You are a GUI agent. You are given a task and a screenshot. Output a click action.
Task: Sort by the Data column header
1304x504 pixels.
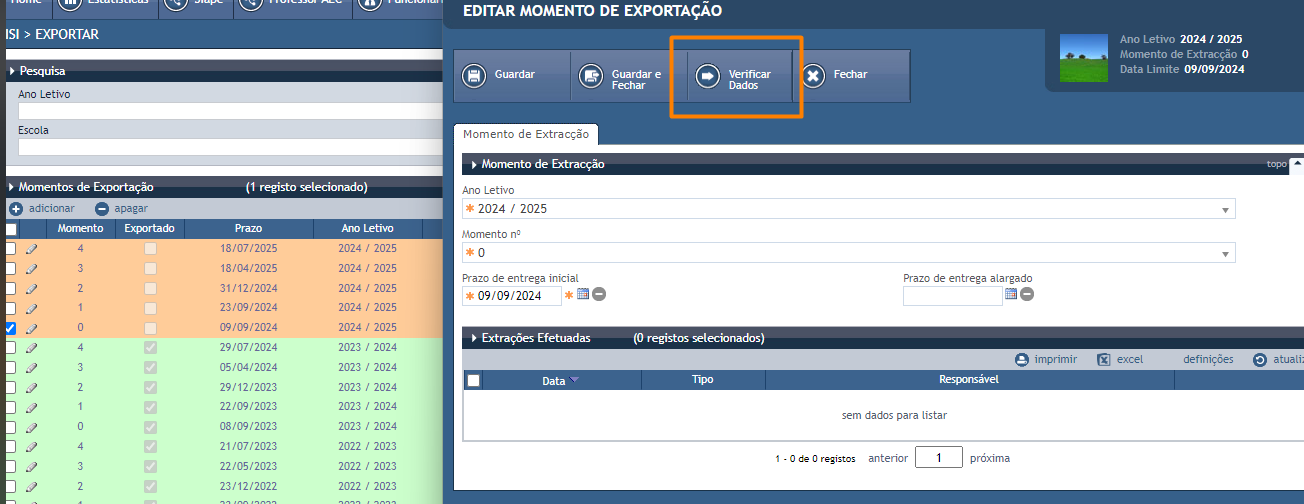pos(554,381)
